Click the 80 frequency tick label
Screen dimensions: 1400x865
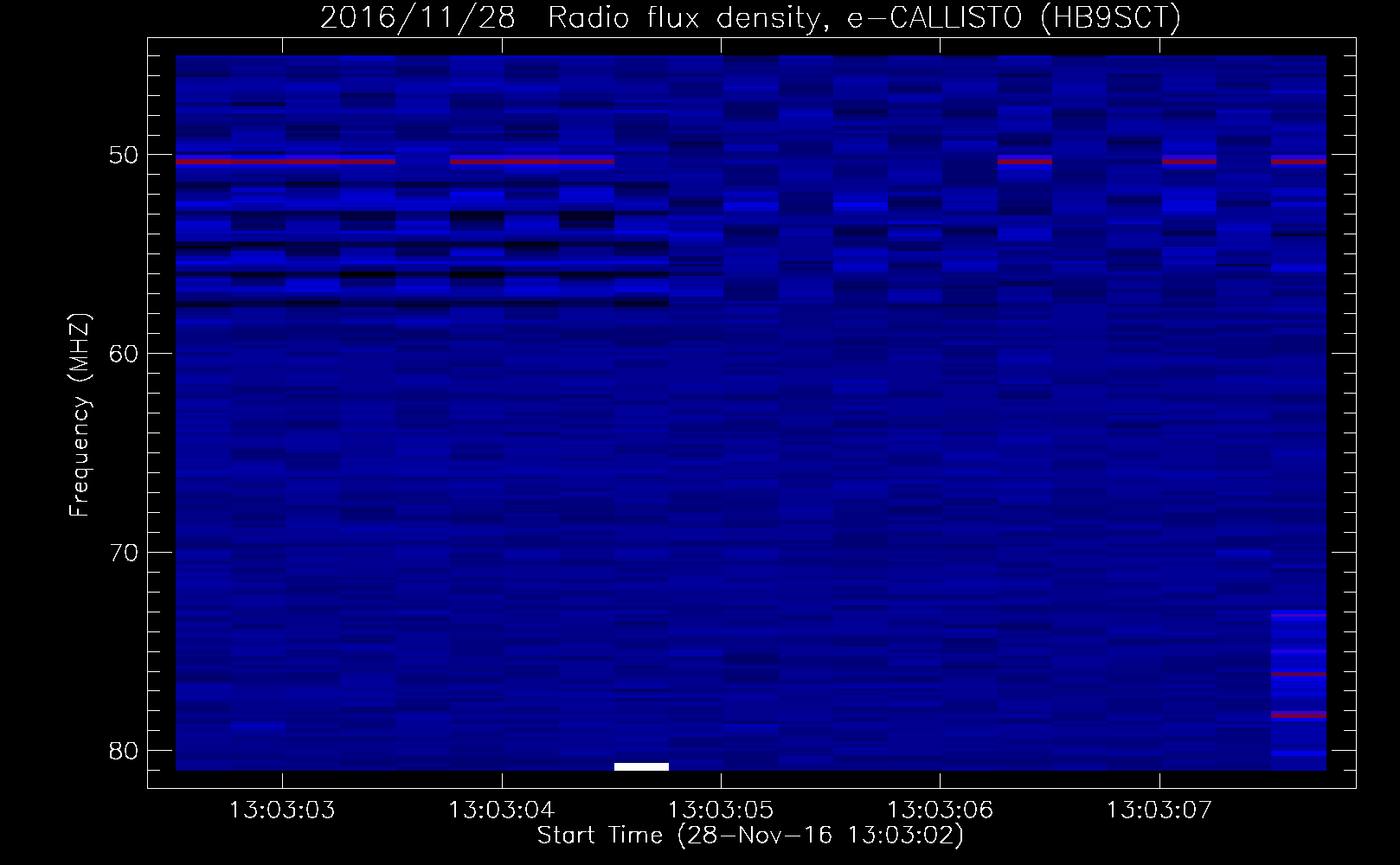124,751
